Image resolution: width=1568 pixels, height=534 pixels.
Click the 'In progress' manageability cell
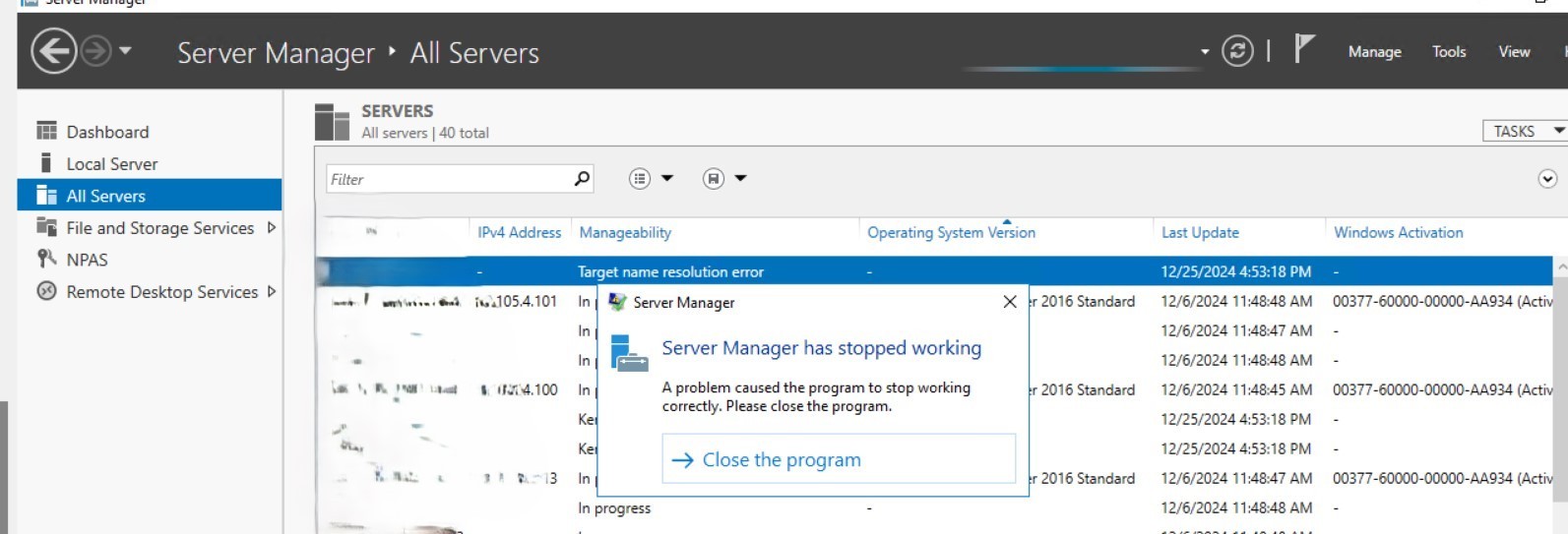(x=614, y=508)
